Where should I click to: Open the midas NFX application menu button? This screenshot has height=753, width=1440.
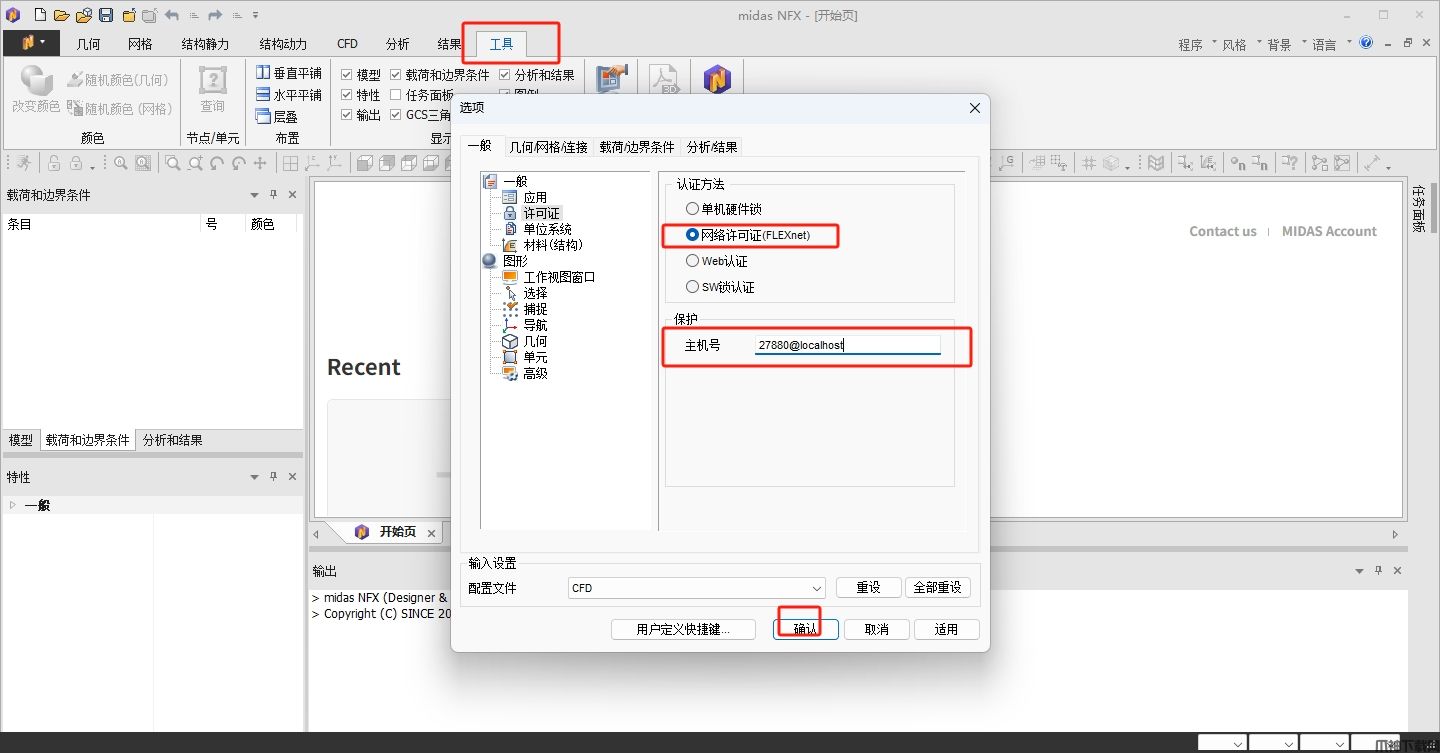(32, 43)
